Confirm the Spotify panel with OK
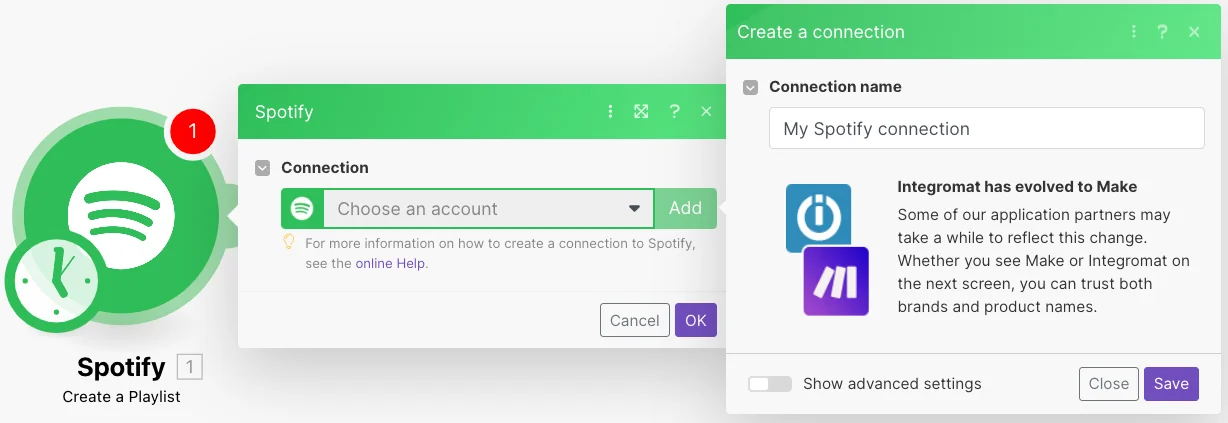 (696, 320)
